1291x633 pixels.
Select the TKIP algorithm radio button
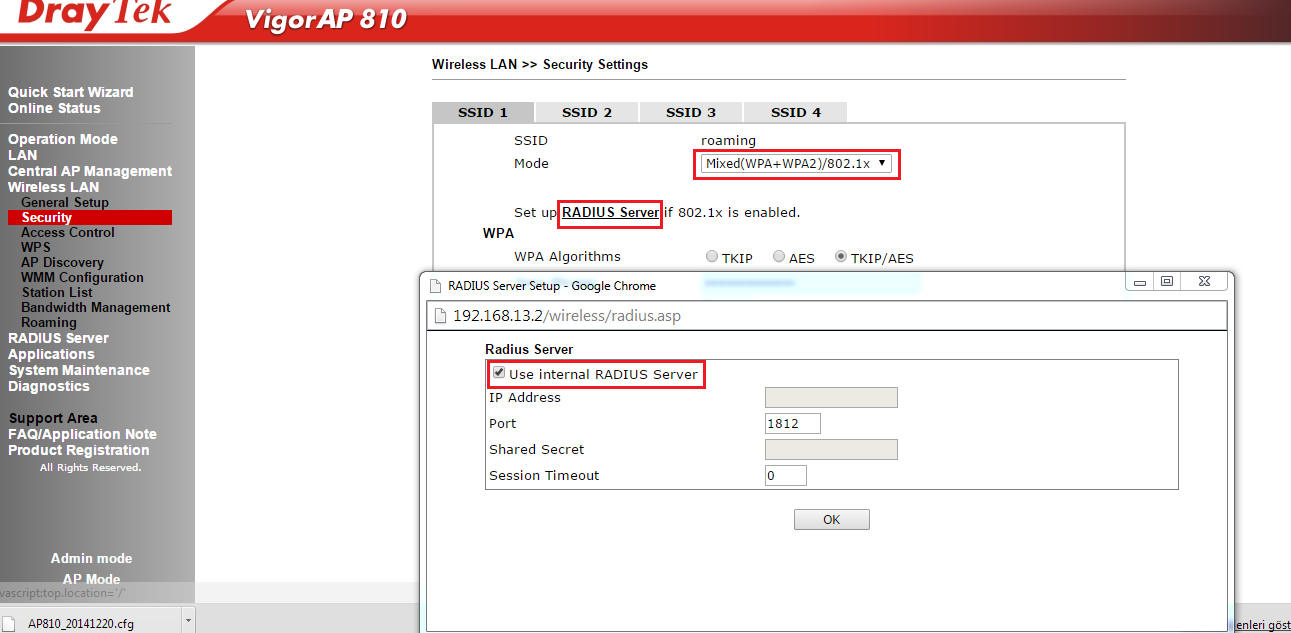tap(712, 257)
